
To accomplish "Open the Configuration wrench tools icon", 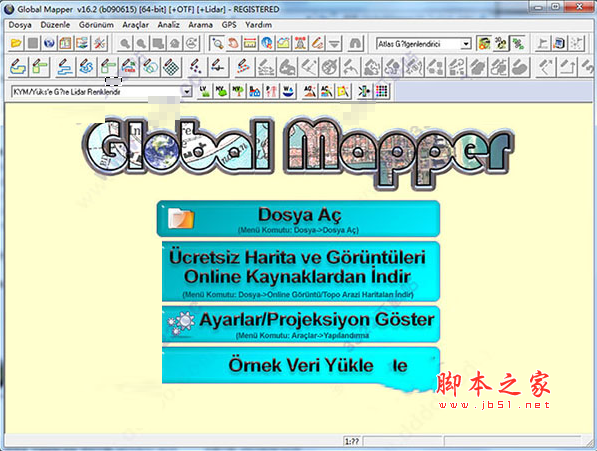I will coord(99,43).
